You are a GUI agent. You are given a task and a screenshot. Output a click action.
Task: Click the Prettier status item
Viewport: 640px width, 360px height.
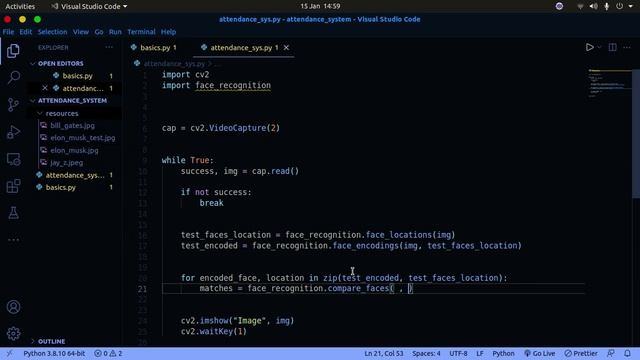click(581, 353)
